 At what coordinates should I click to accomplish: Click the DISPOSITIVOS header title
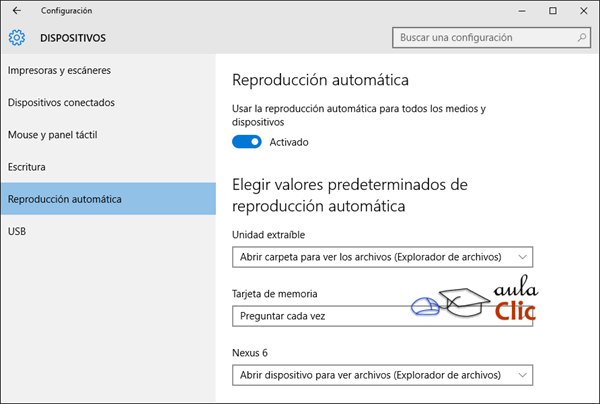tap(73, 38)
